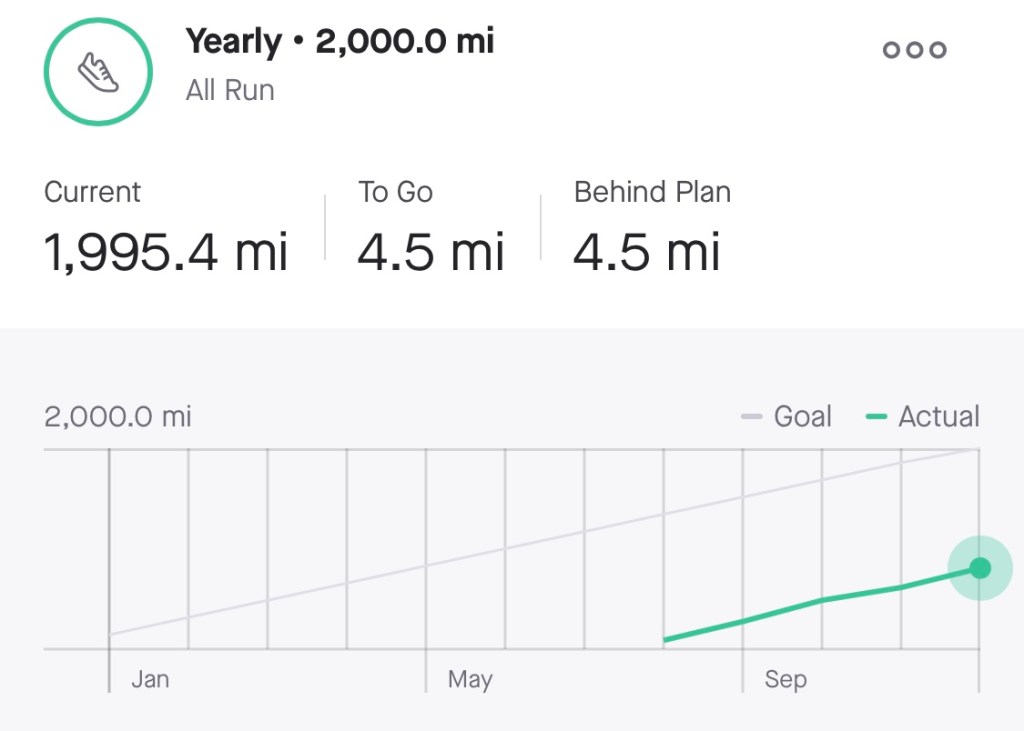Select the Actual legend label
Image resolution: width=1024 pixels, height=731 pixels.
[x=939, y=416]
